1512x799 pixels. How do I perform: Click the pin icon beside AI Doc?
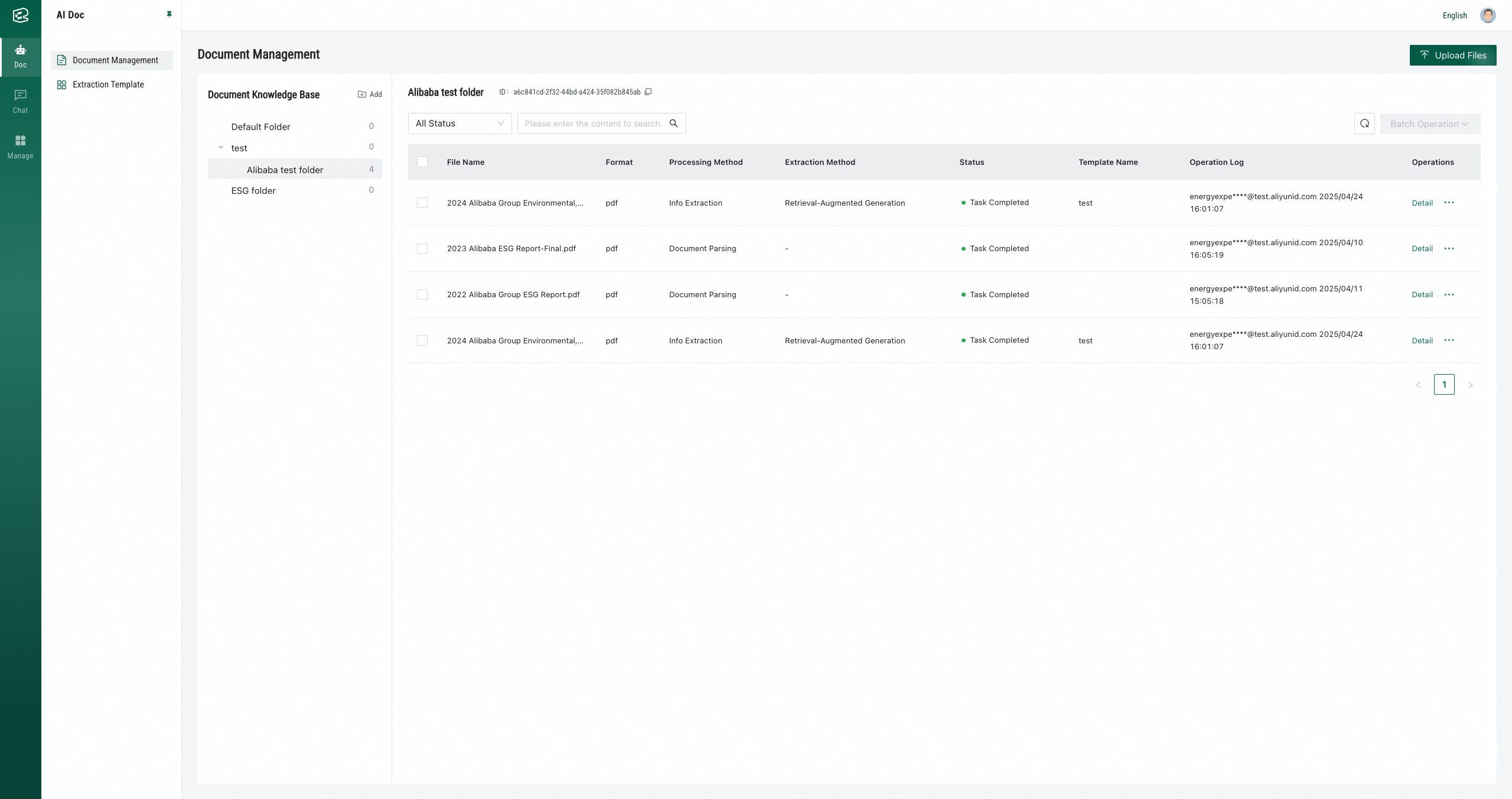tap(169, 14)
